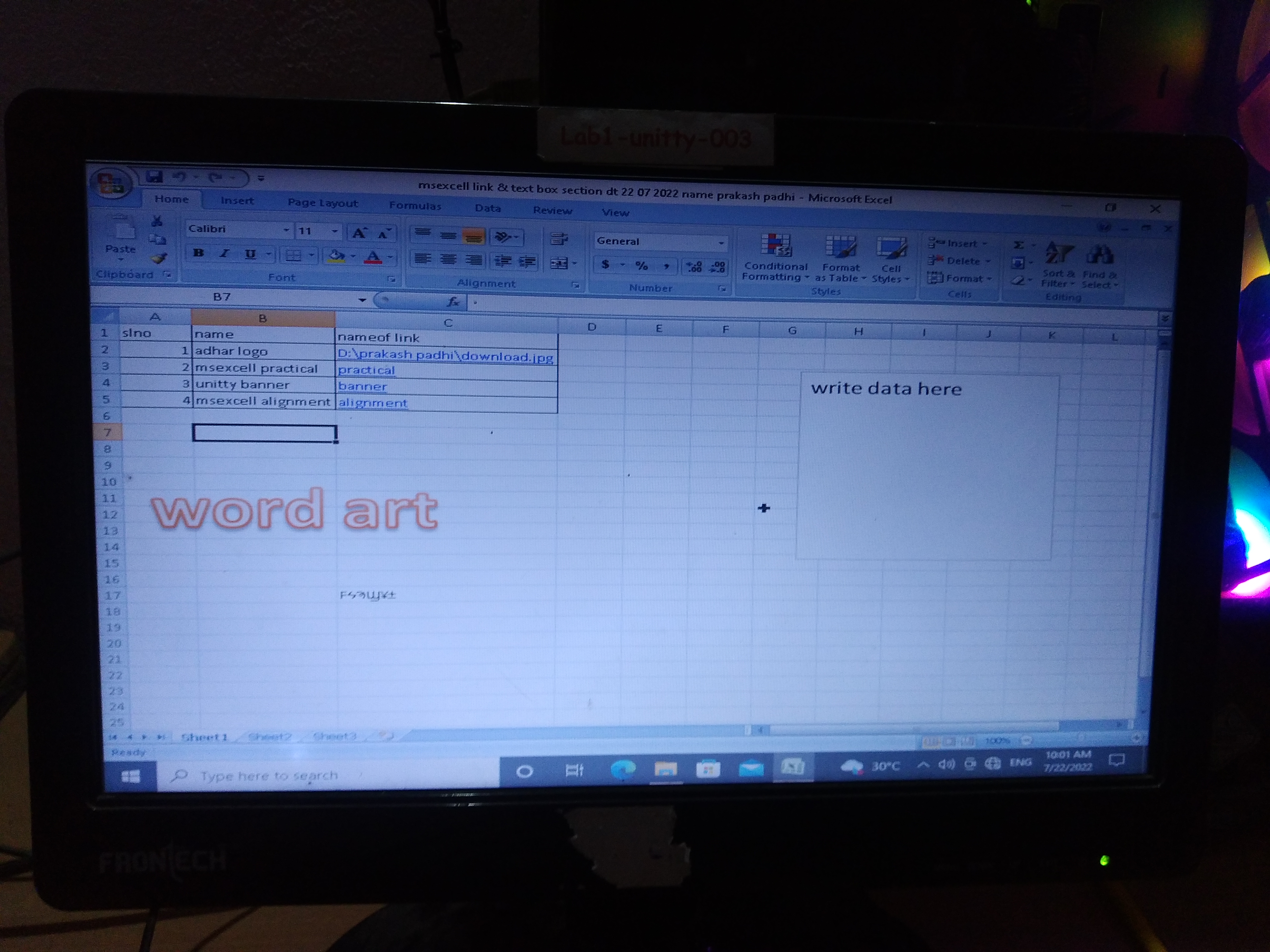
Task: Toggle bold formatting
Action: coord(199,253)
